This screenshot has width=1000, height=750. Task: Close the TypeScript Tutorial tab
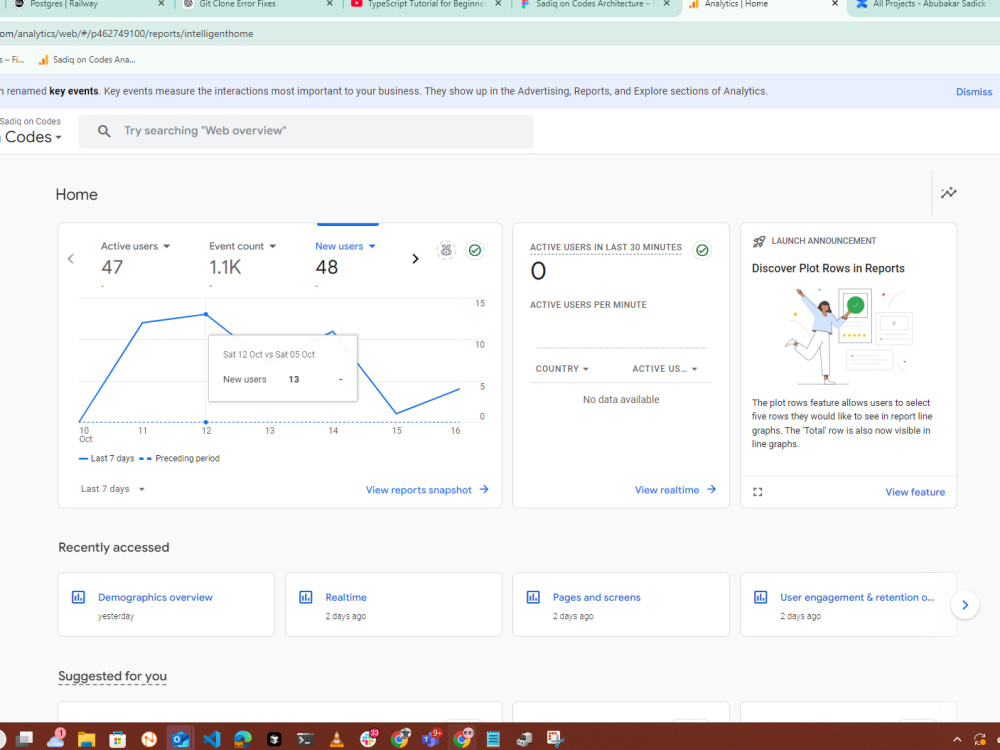pos(498,4)
